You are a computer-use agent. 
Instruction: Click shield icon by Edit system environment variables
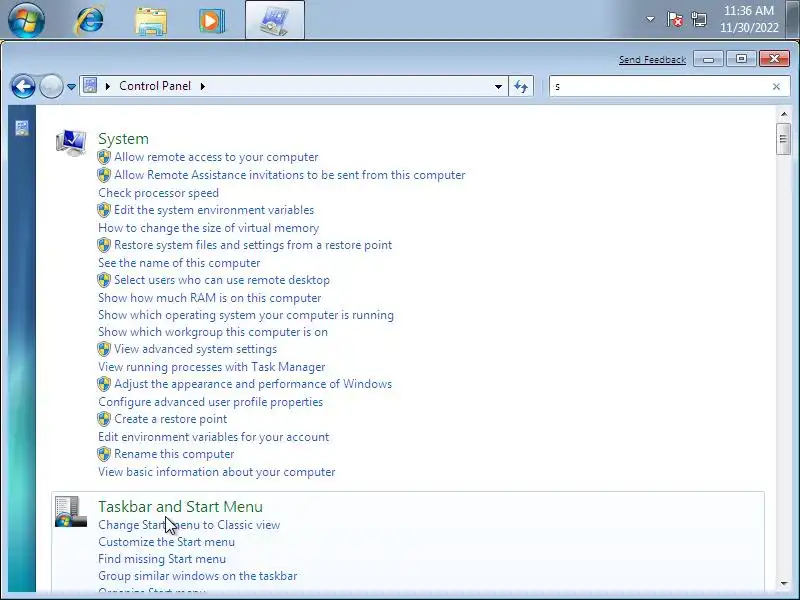(x=104, y=210)
